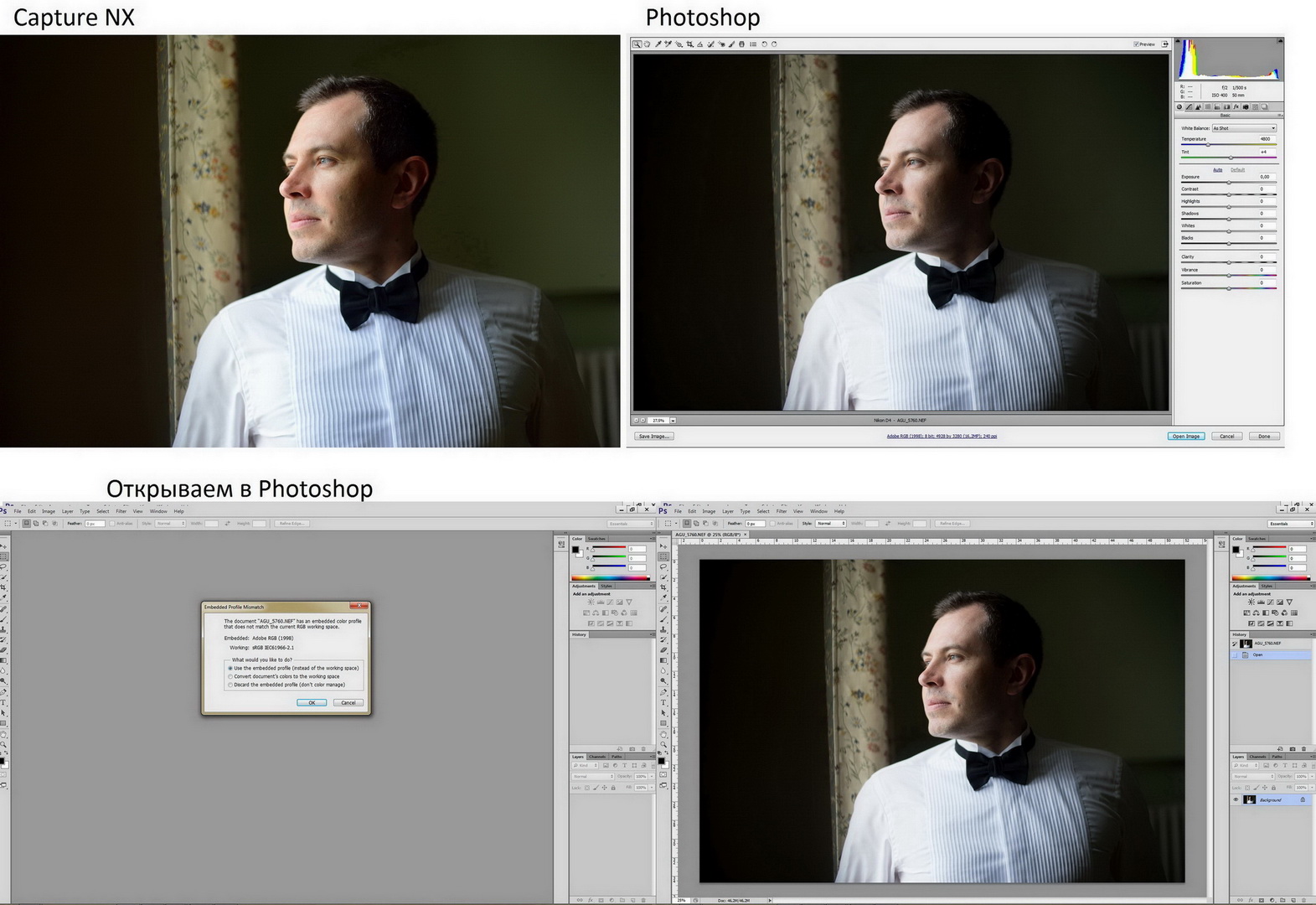Open Filter menu in window with mismatch dialog
This screenshot has width=1316, height=905.
pyautogui.click(x=121, y=511)
